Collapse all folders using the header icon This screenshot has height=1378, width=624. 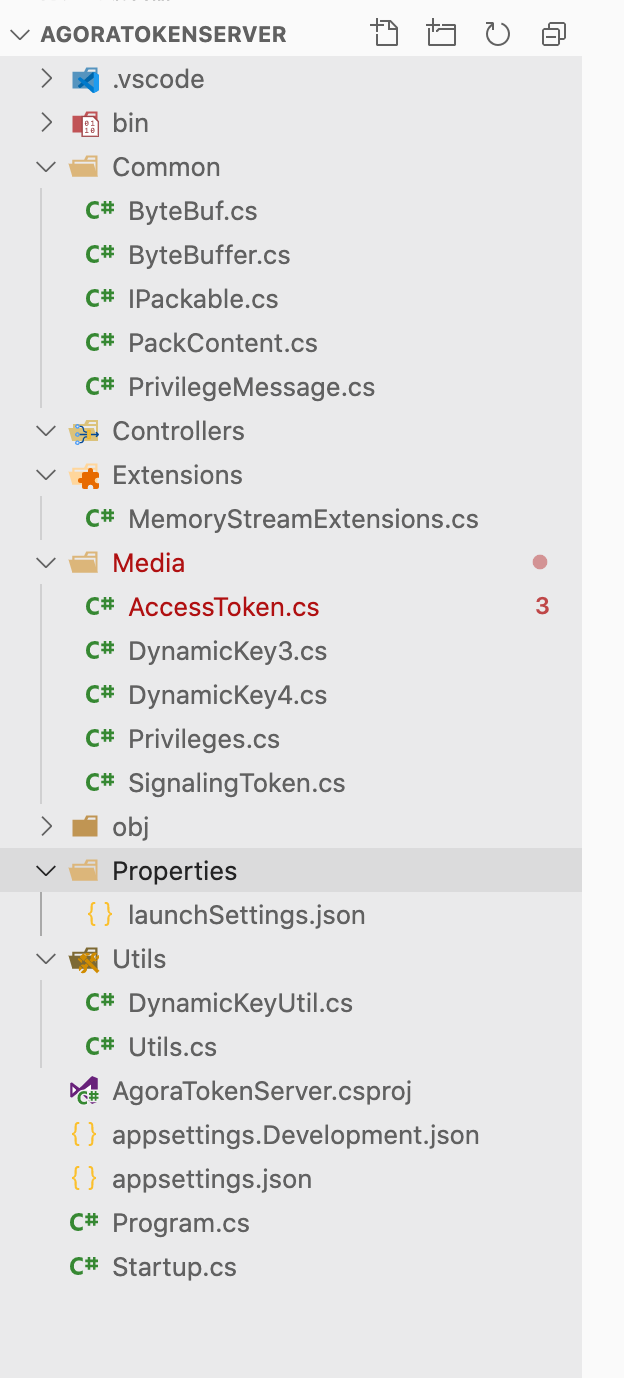pyautogui.click(x=554, y=35)
